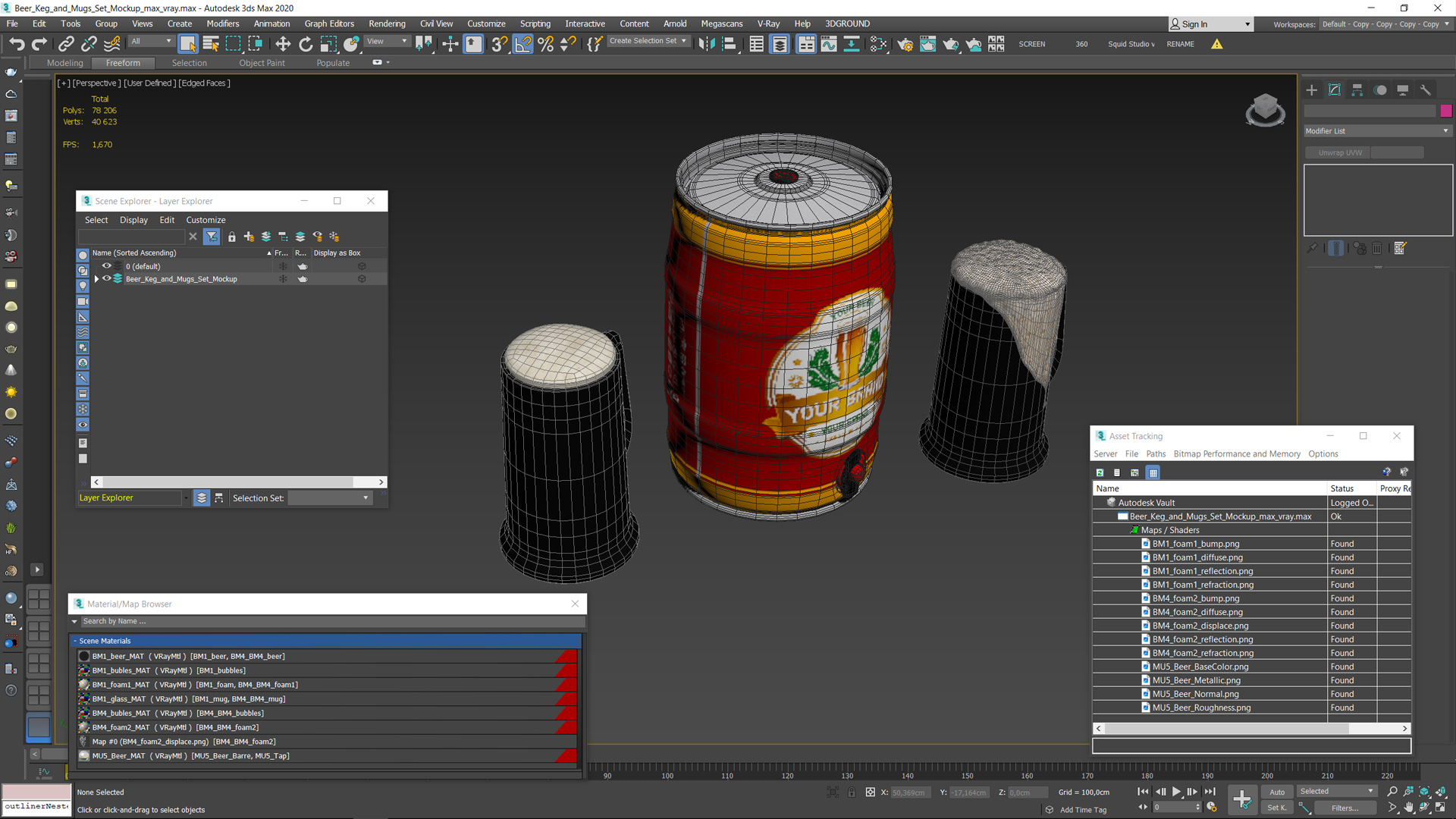Click the Render Production teapot icon
This screenshot has height=819, width=1456.
coord(950,44)
